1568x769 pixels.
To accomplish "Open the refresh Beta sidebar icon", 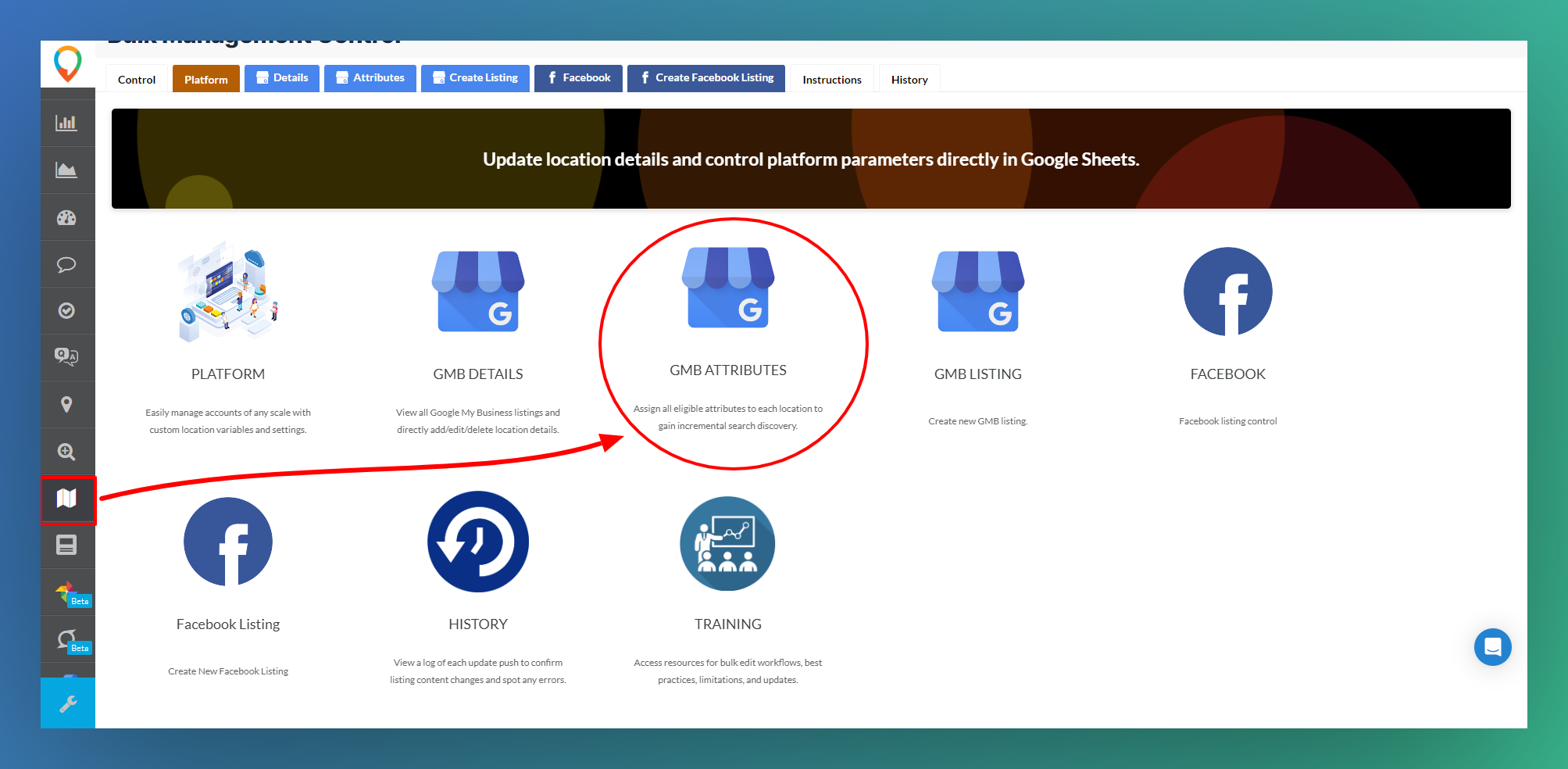I will tap(68, 640).
